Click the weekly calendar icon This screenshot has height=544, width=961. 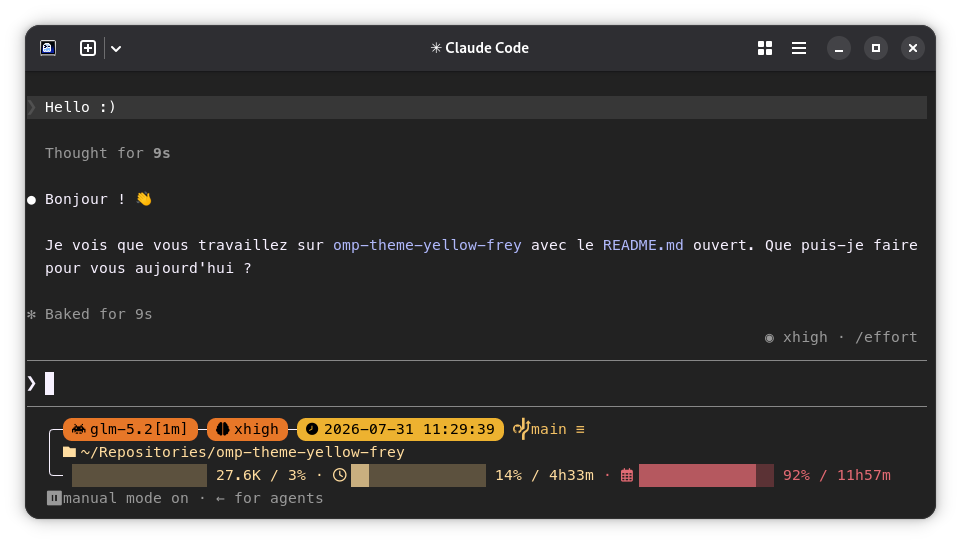(x=626, y=475)
